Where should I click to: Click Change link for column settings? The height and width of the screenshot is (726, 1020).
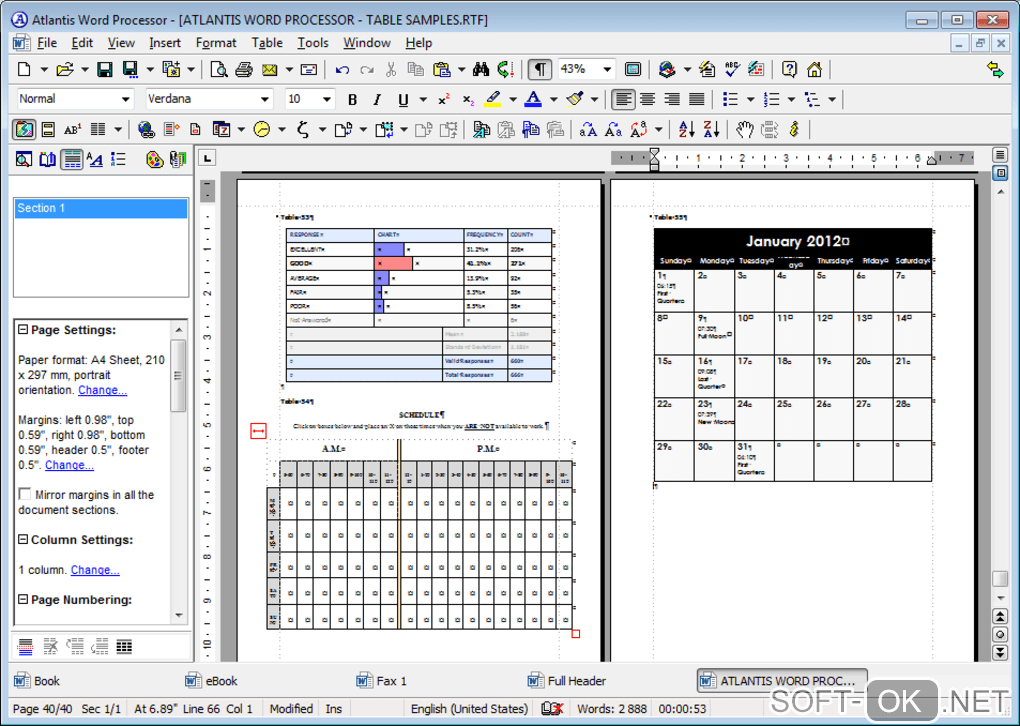tap(95, 570)
